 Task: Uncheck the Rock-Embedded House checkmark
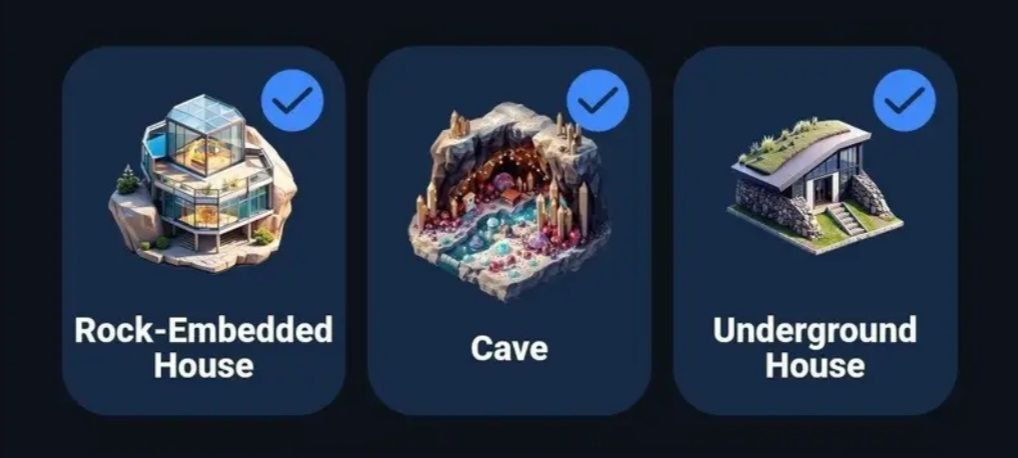click(292, 101)
